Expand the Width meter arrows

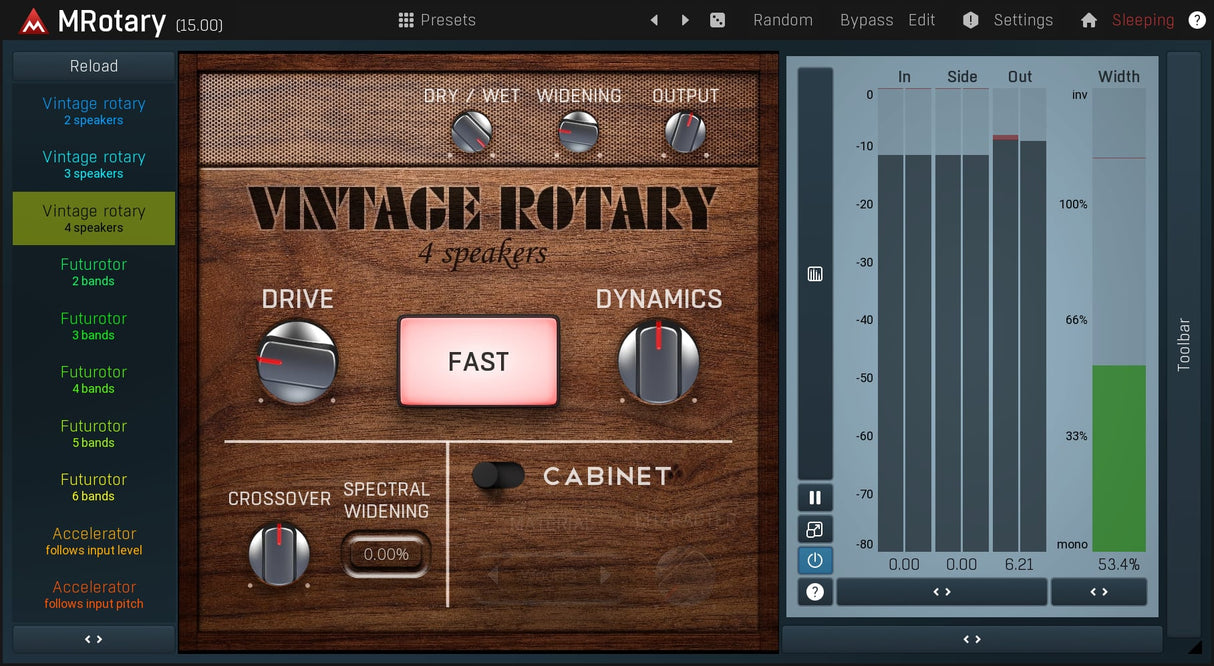pyautogui.click(x=1098, y=592)
